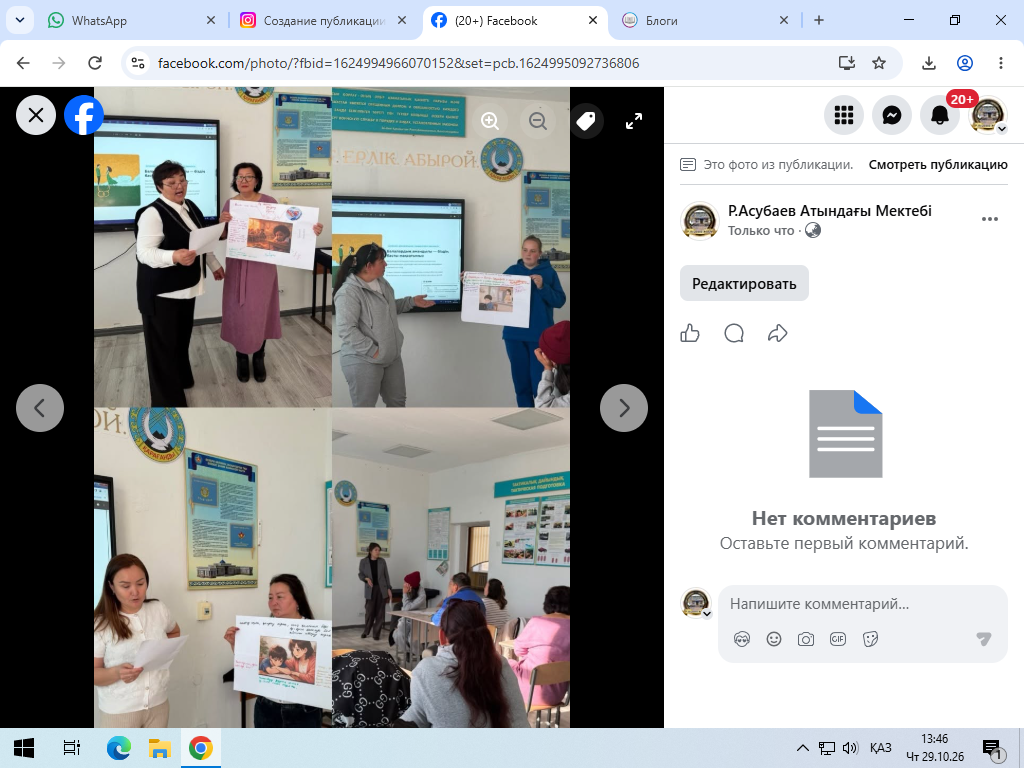Open post options three-dots menu

click(x=989, y=219)
